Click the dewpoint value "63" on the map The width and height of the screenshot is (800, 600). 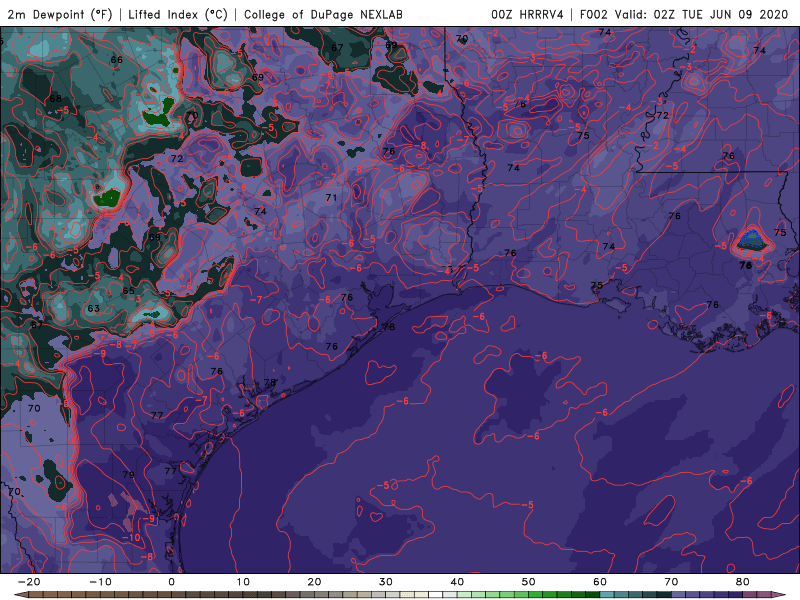(93, 309)
